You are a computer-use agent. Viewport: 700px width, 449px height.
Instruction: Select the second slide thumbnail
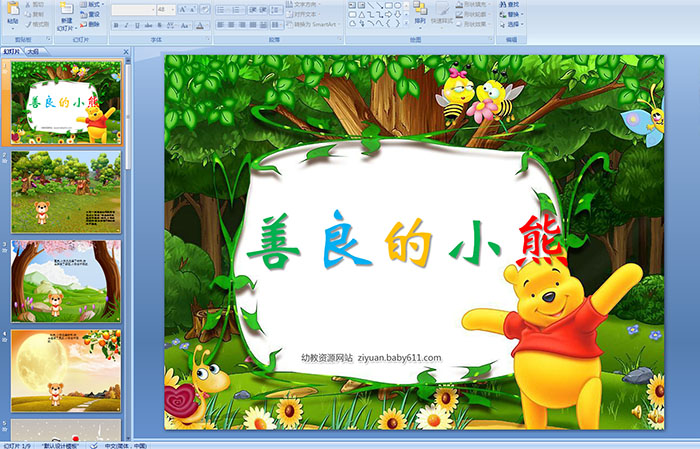(x=66, y=192)
